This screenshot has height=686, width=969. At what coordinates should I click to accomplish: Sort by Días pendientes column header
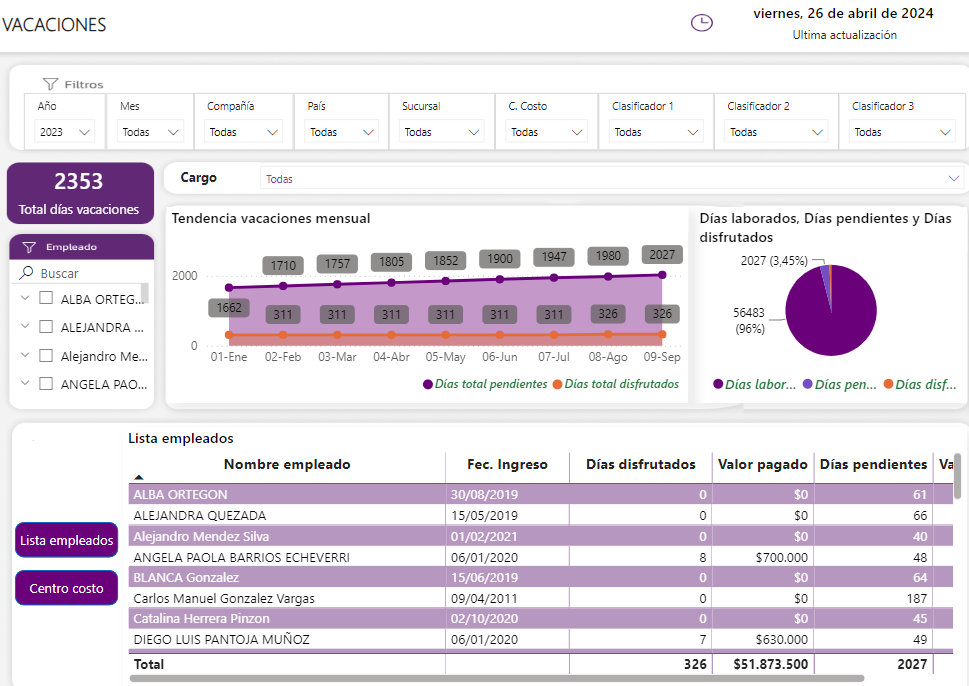coord(873,464)
